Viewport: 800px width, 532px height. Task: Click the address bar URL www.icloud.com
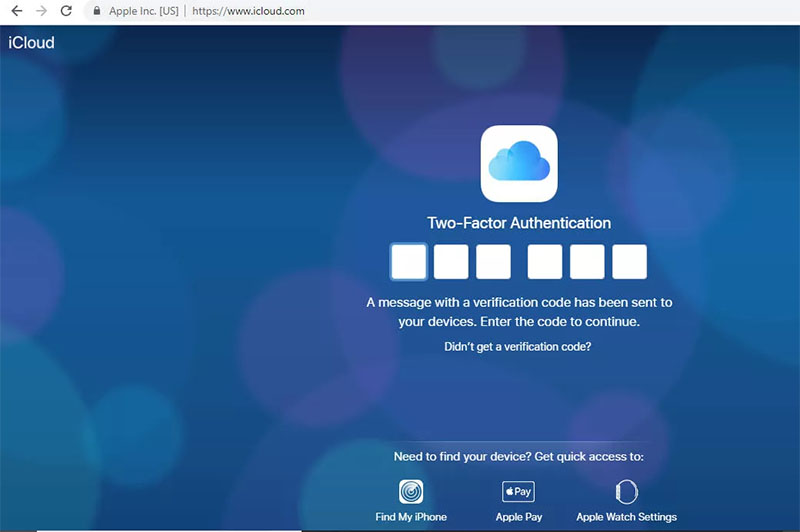[x=248, y=11]
